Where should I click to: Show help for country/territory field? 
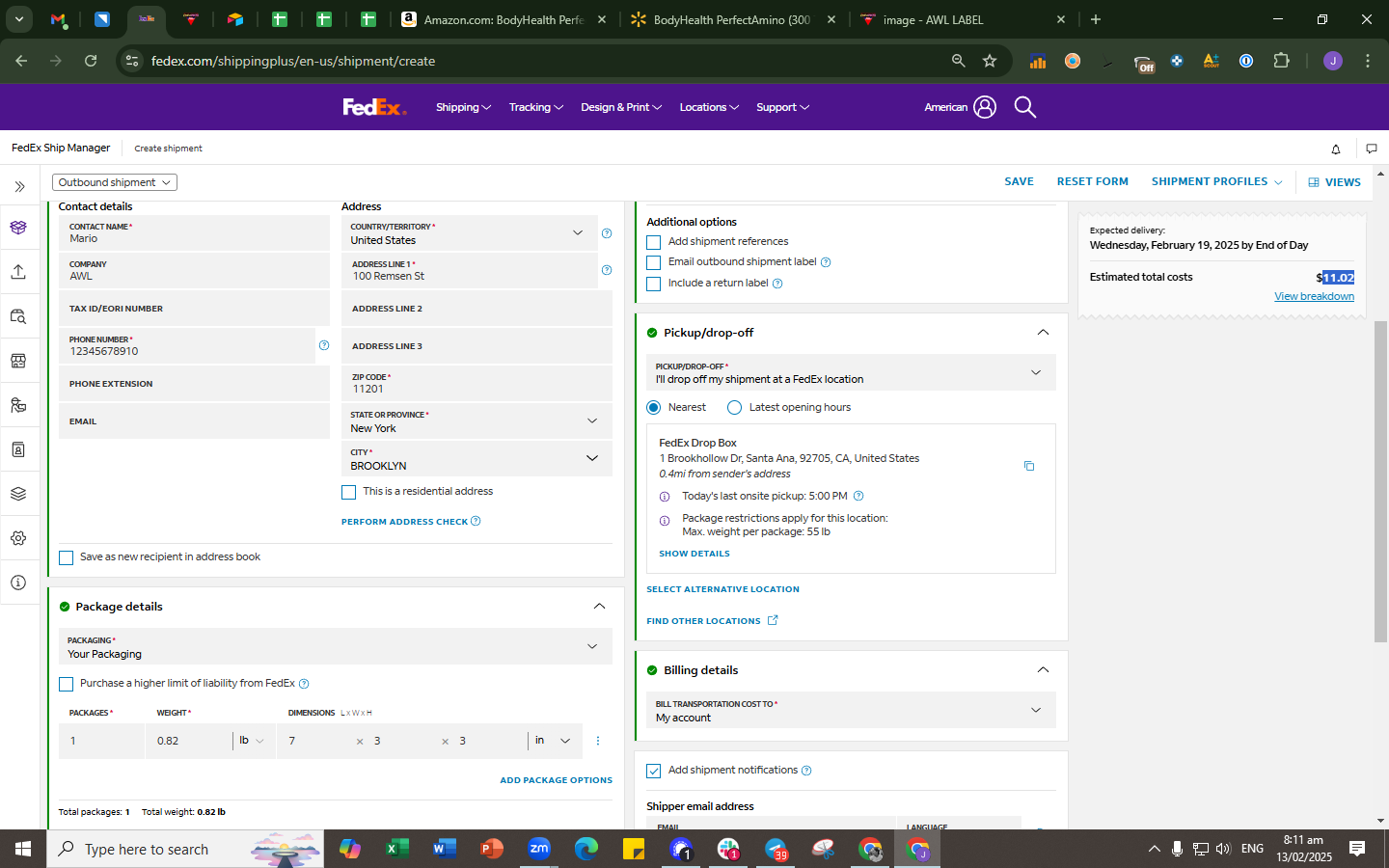click(607, 233)
